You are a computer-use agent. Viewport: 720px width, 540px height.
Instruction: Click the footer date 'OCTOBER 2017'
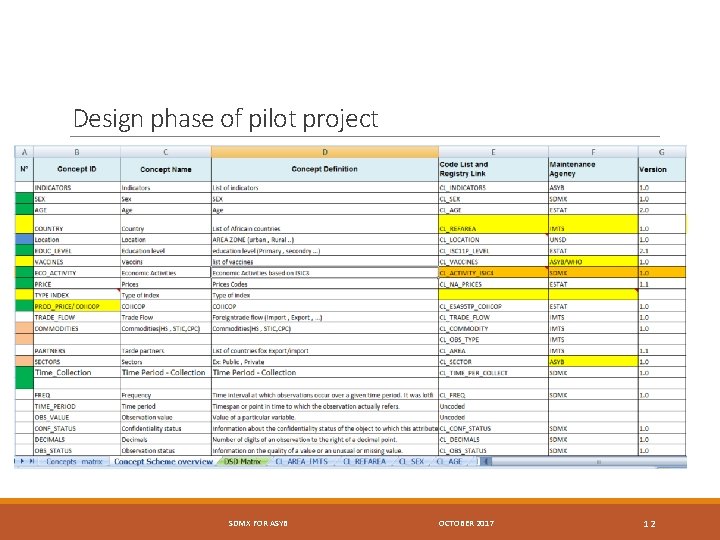click(466, 523)
